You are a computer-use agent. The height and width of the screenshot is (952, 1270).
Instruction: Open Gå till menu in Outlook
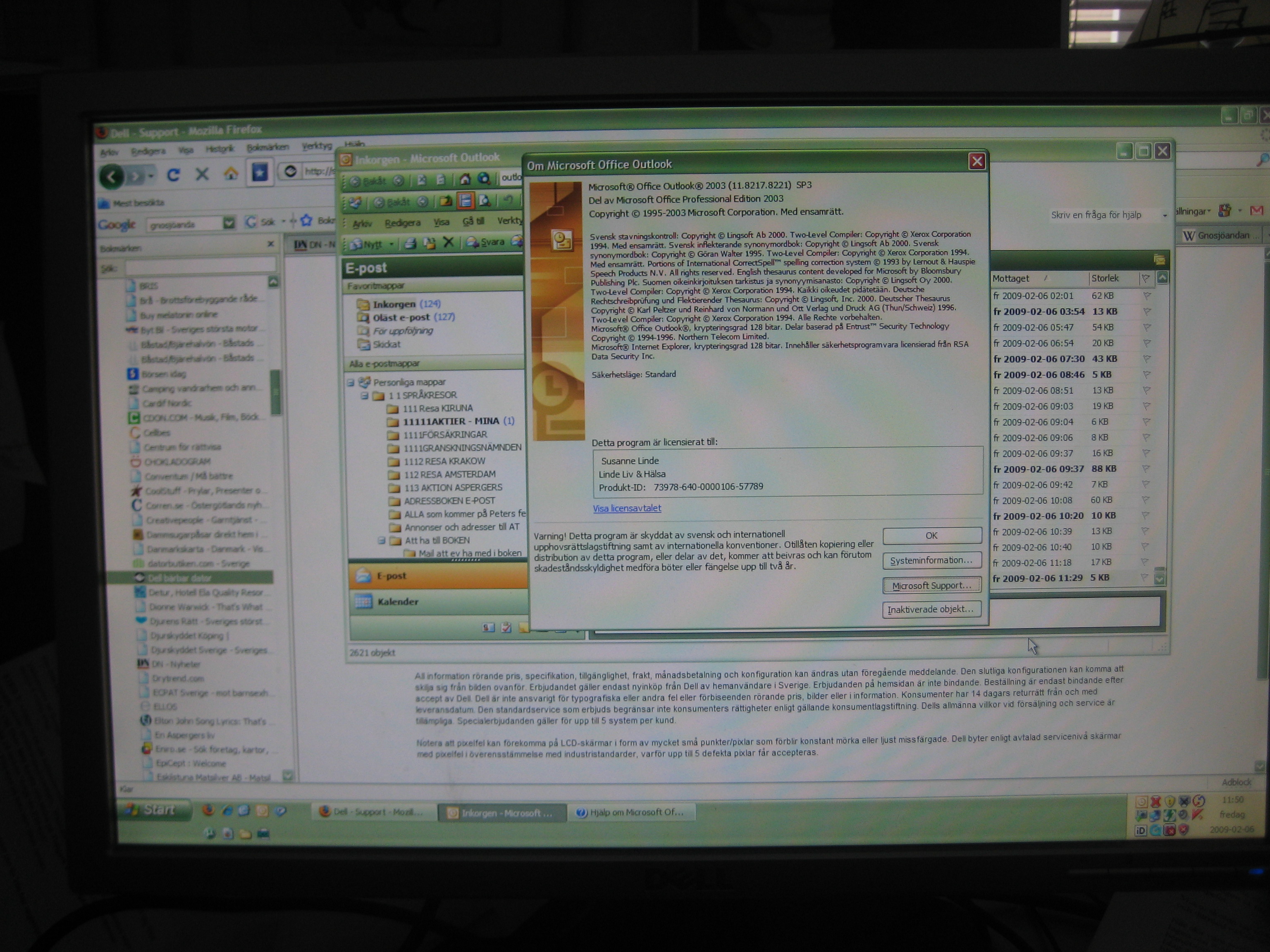(473, 221)
